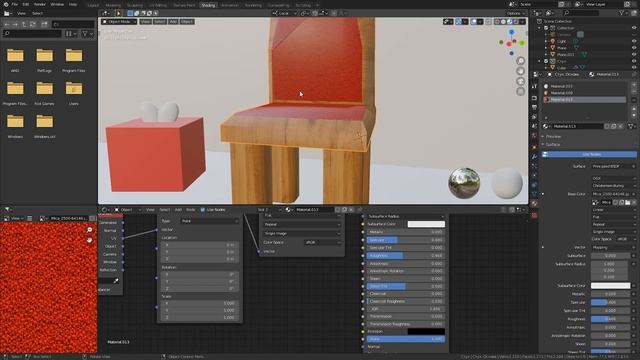Expand the Preview panel in material properties
Screen dimensions: 640x360
click(553, 136)
